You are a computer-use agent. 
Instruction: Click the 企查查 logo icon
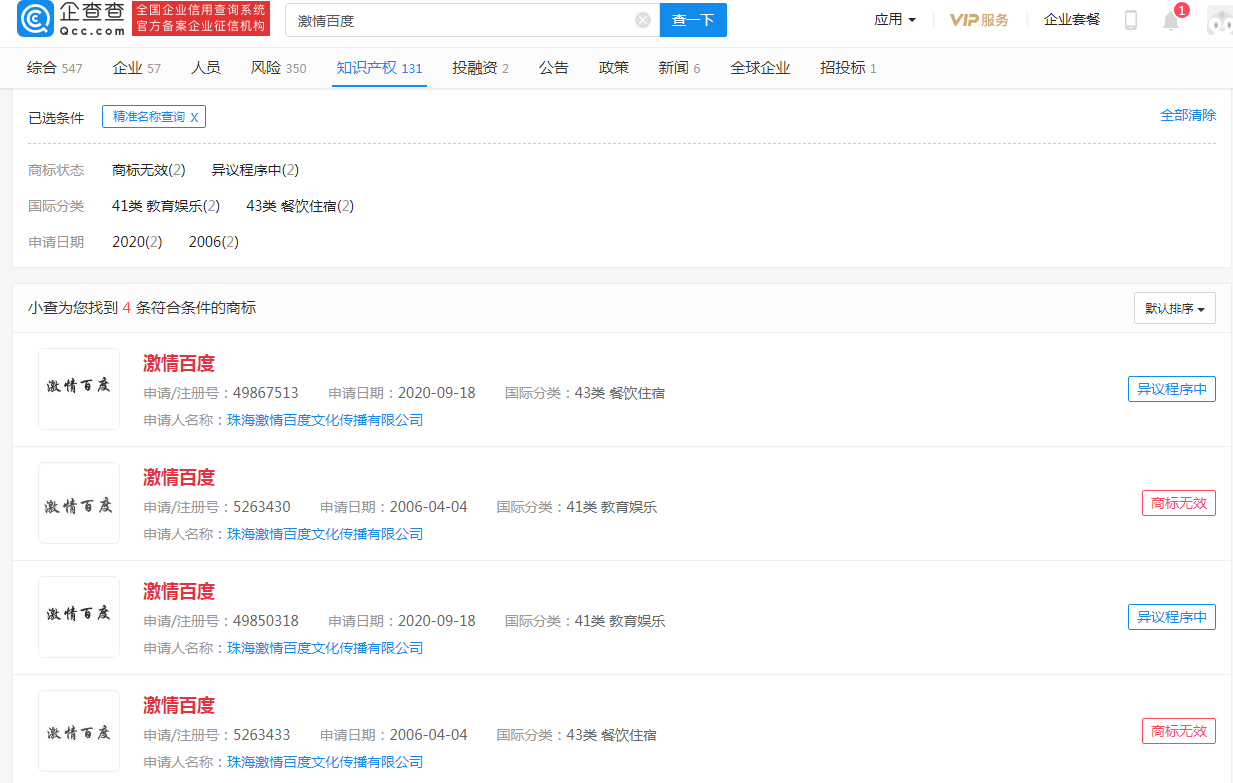click(35, 18)
